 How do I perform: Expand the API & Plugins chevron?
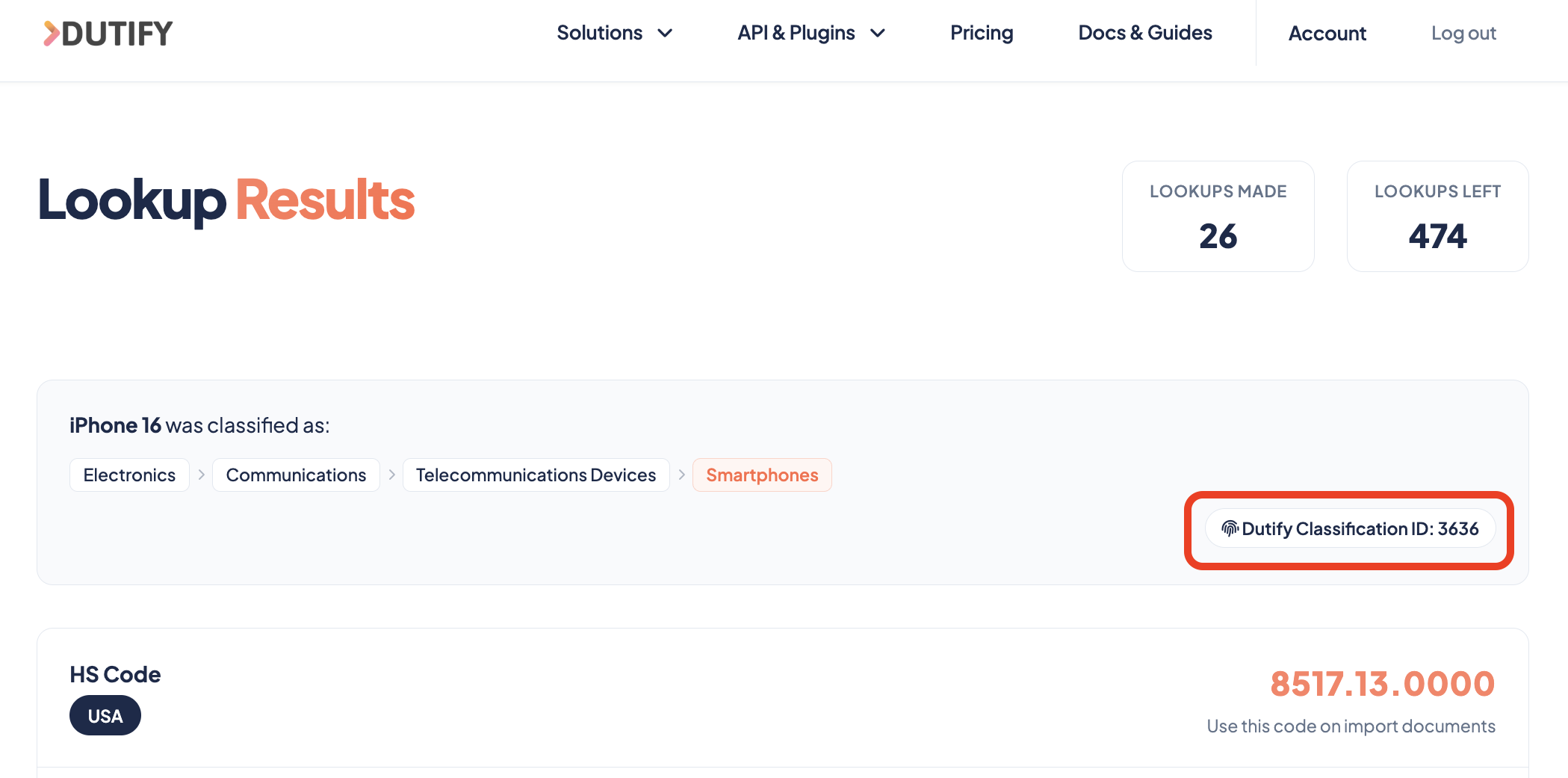pos(878,33)
